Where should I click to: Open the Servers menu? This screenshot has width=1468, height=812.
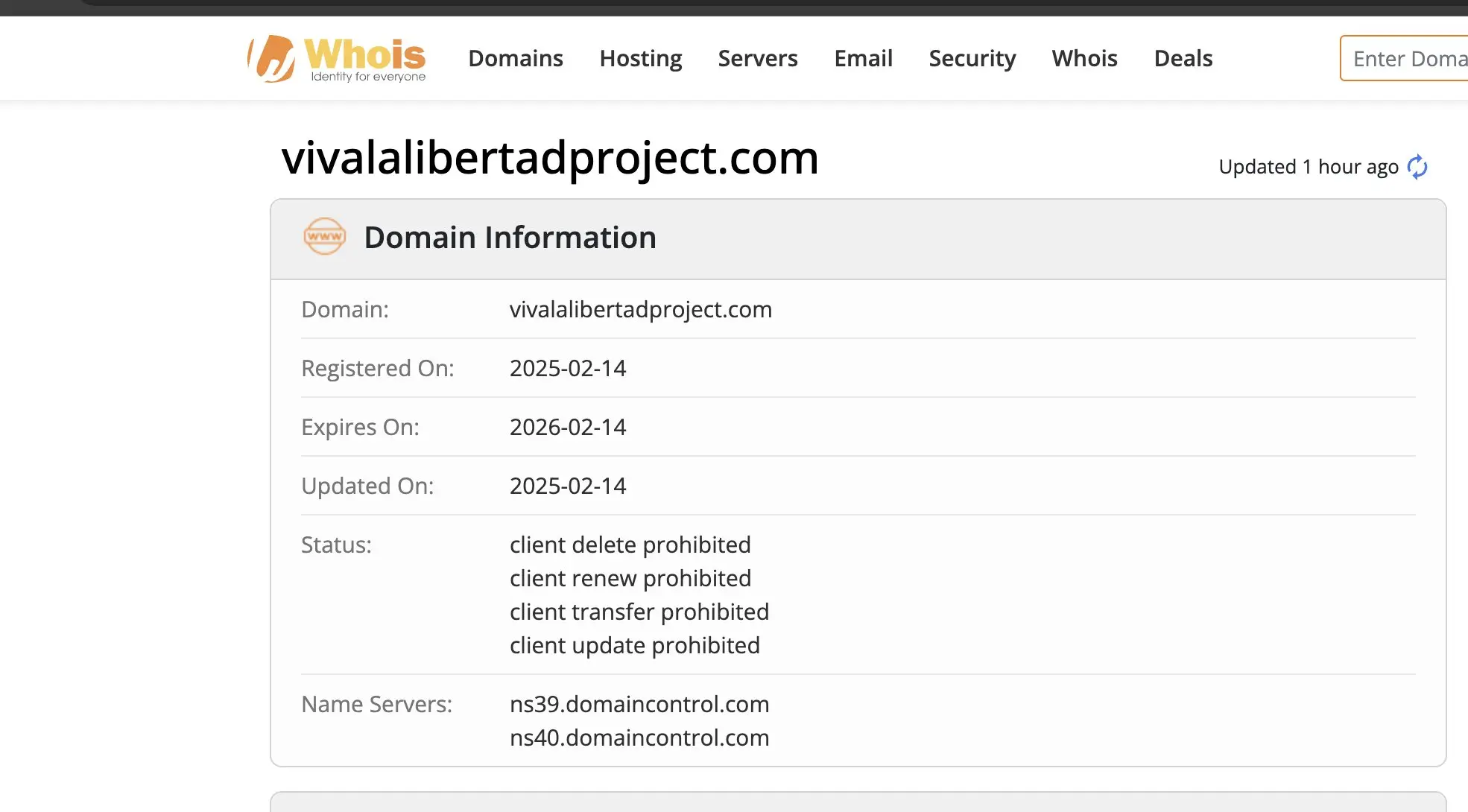click(757, 58)
